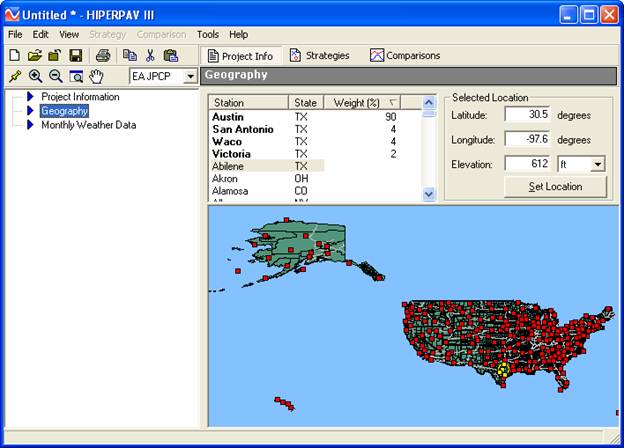Switch to the Strategies tab
Screen dimensions: 624x448
(320, 56)
